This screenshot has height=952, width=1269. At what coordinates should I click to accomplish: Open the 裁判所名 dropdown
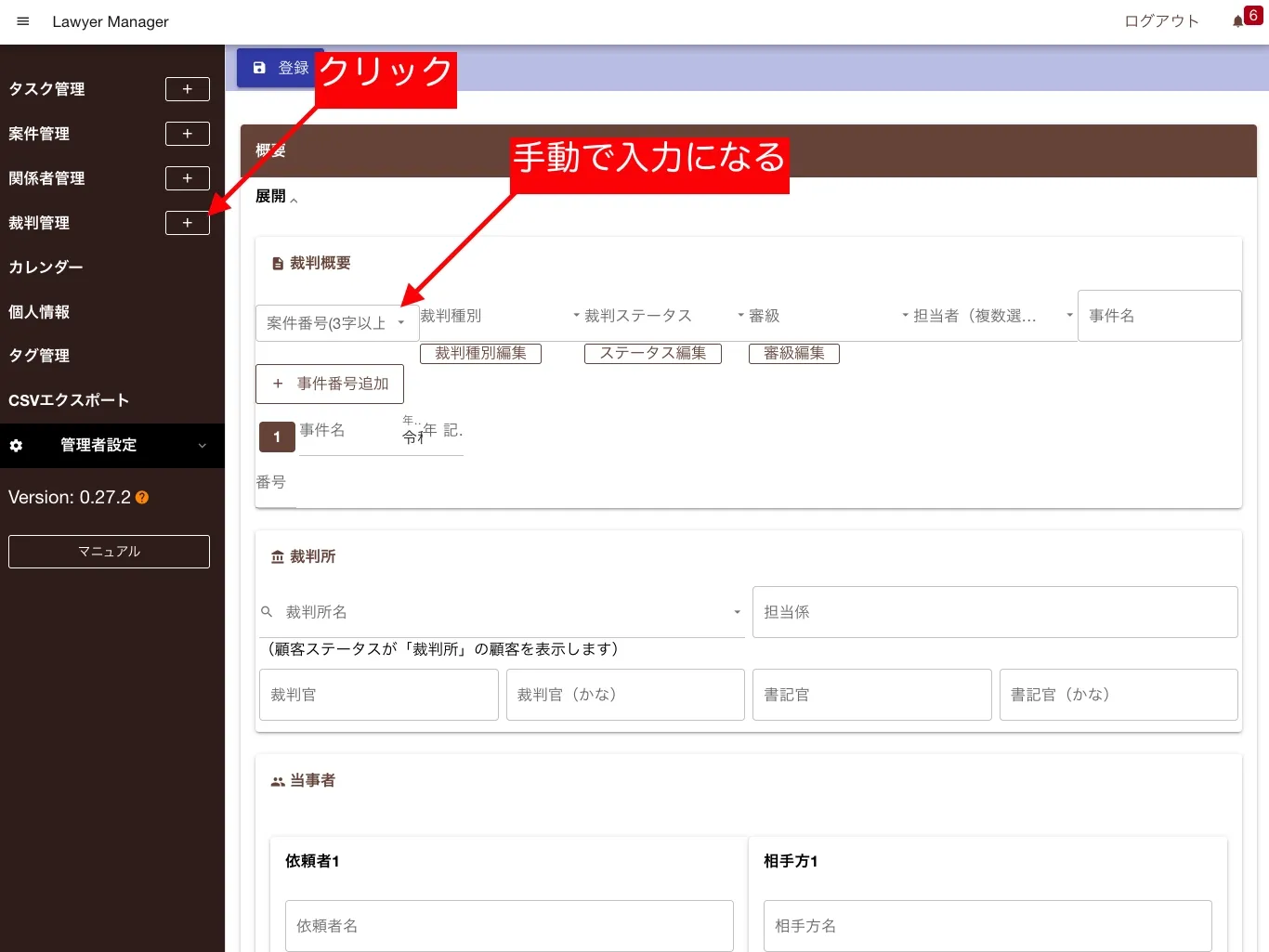pos(502,612)
